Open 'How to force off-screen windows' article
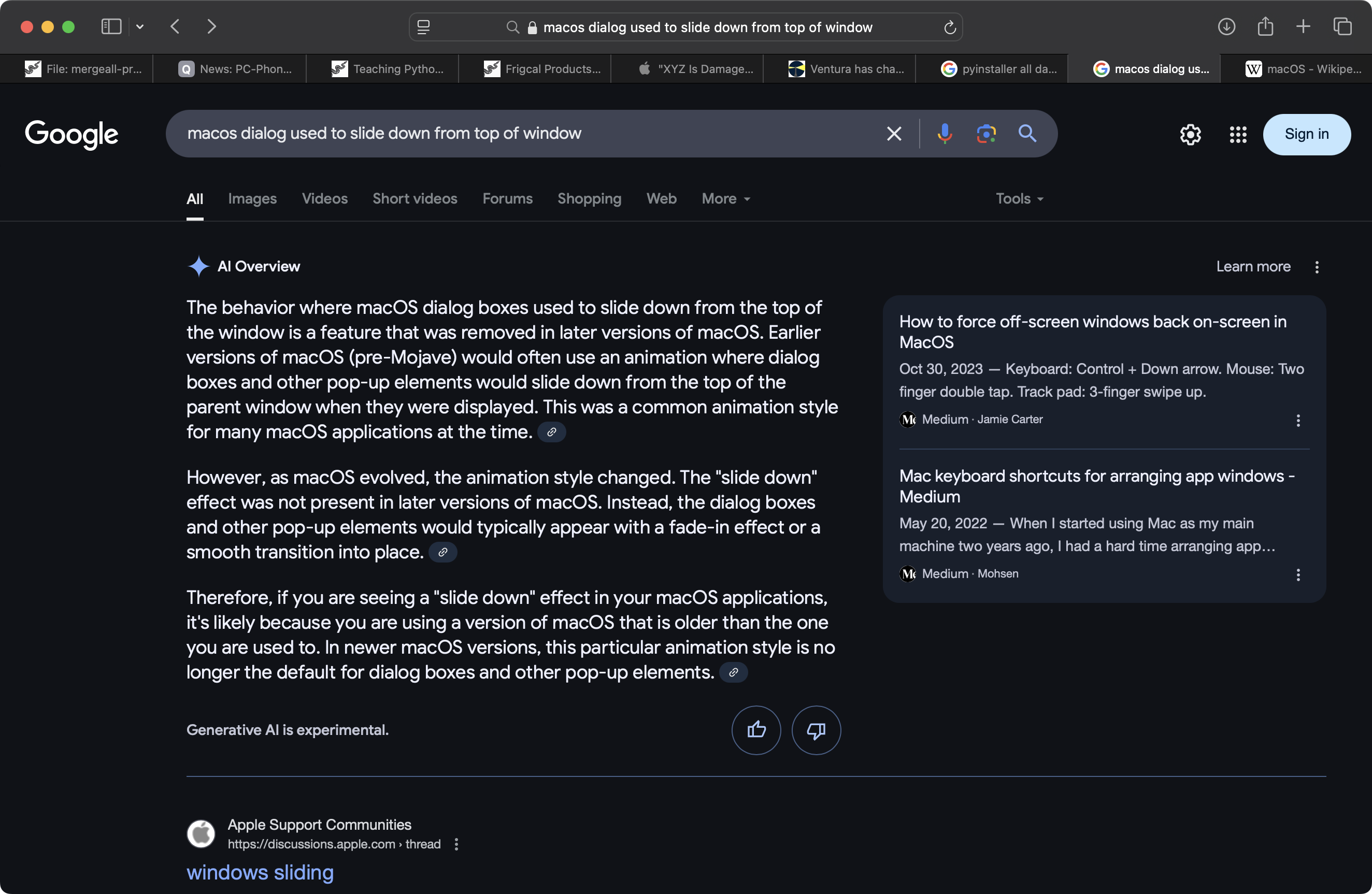 (1092, 331)
